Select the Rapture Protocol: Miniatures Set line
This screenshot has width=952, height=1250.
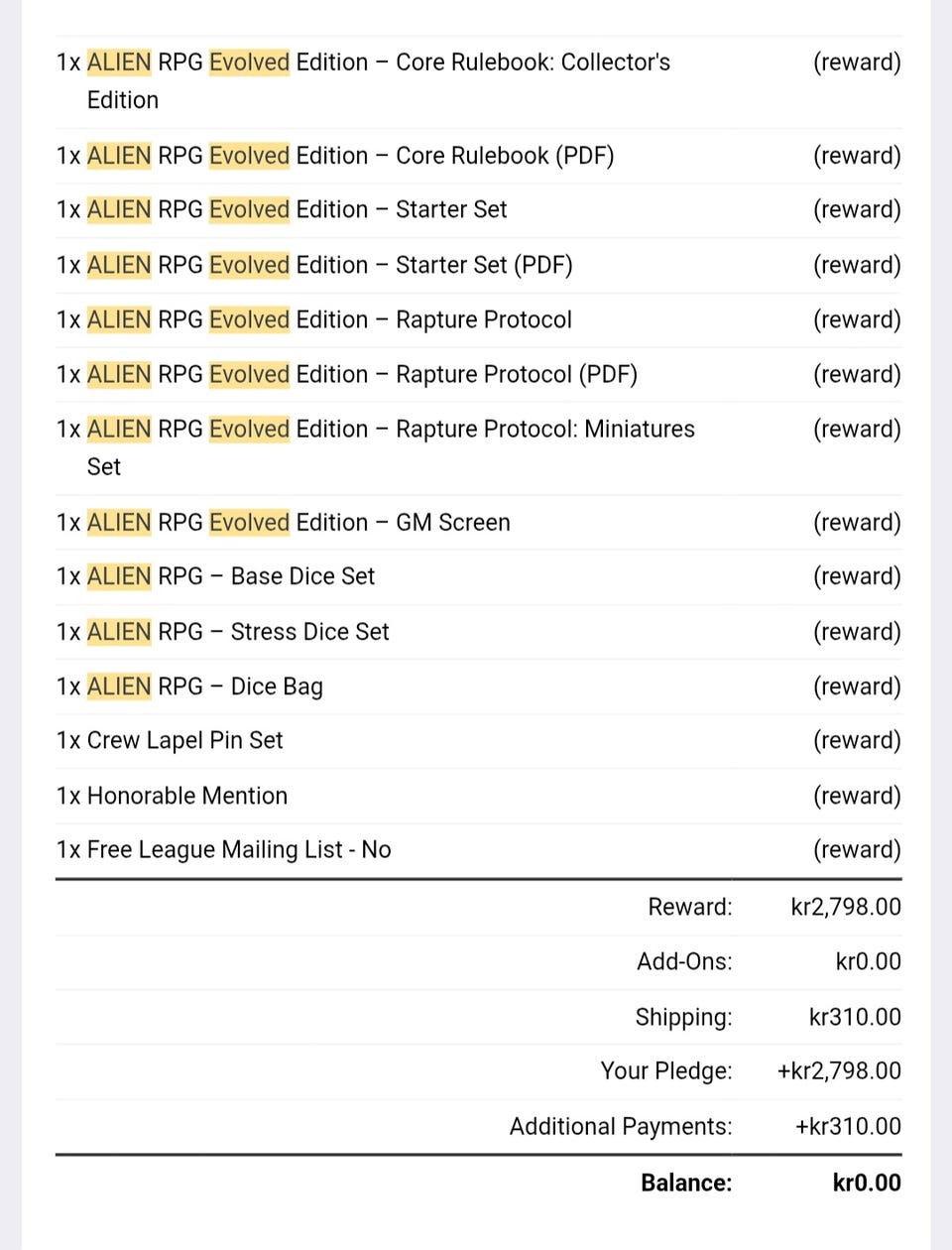coord(478,447)
